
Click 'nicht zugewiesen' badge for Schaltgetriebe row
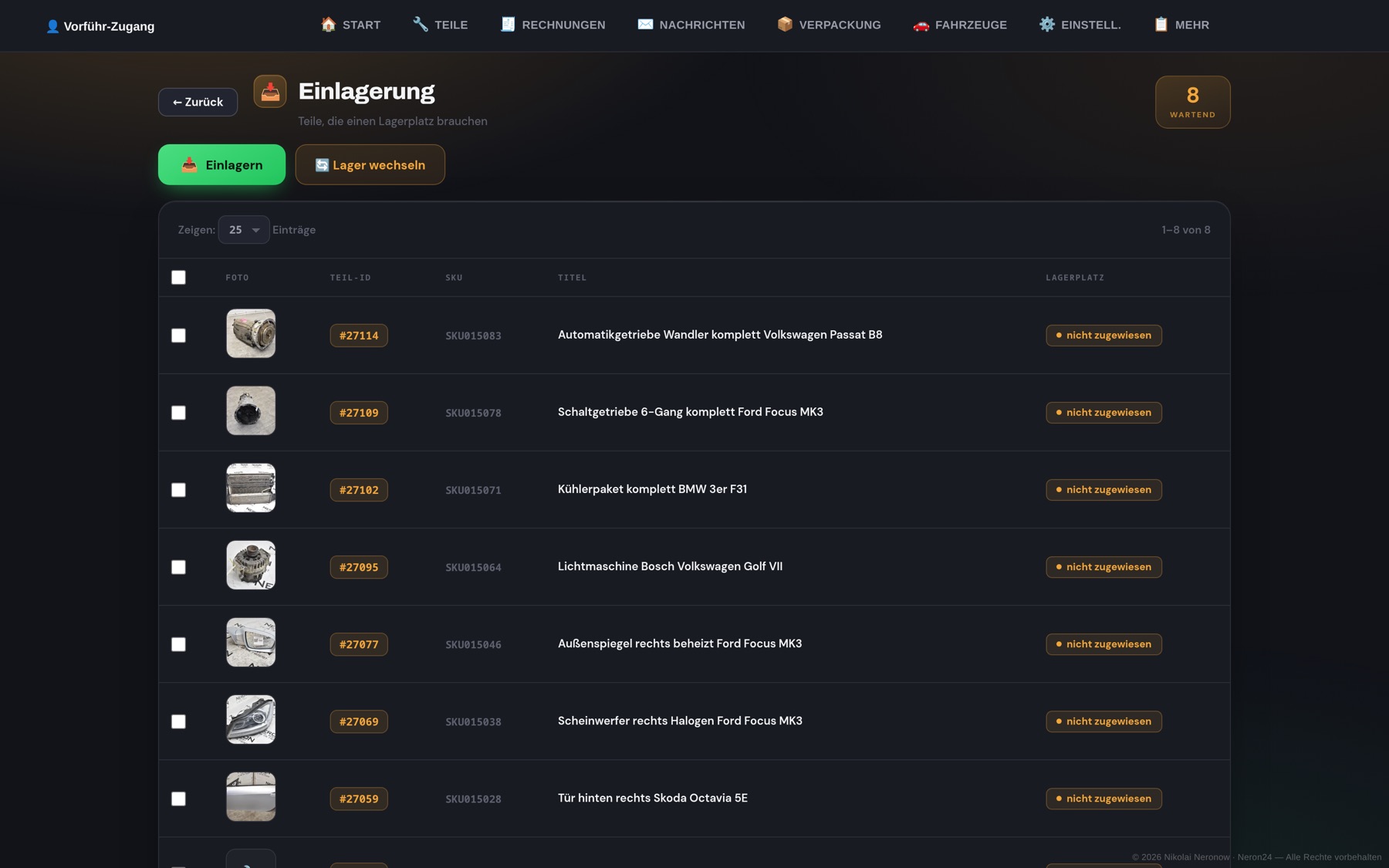[1103, 413]
